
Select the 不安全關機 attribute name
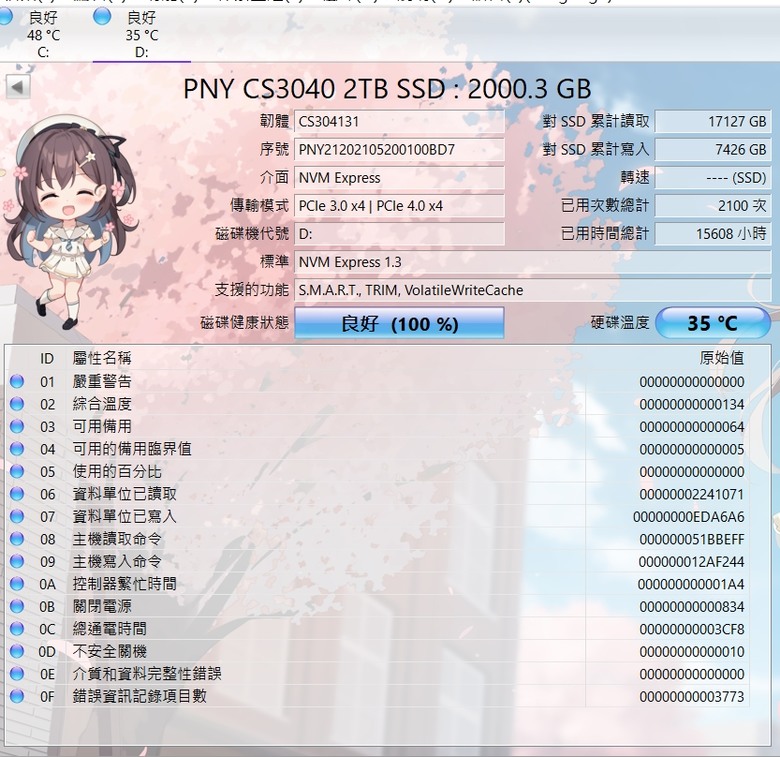pos(109,652)
